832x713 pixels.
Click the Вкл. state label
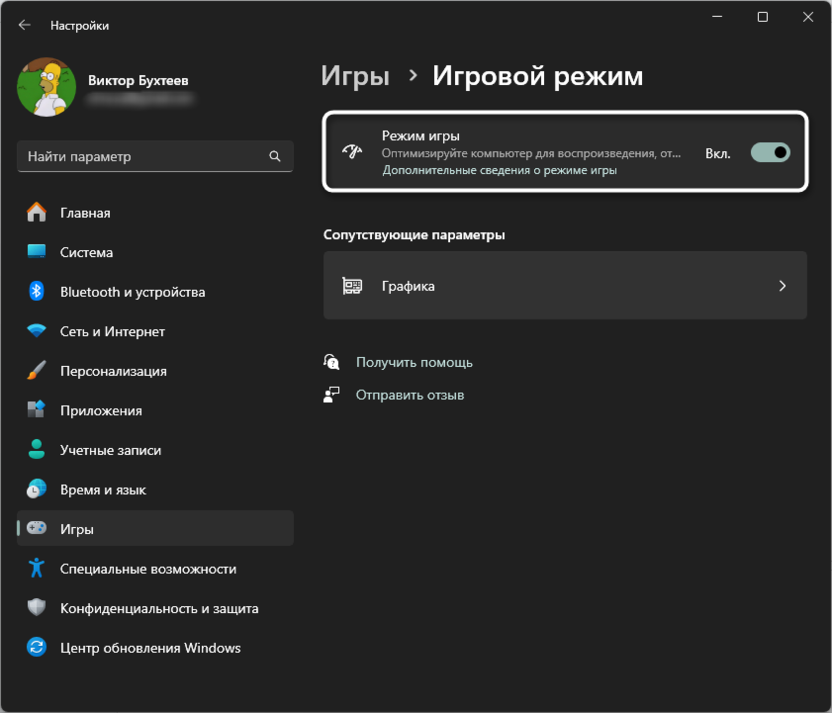click(x=717, y=153)
